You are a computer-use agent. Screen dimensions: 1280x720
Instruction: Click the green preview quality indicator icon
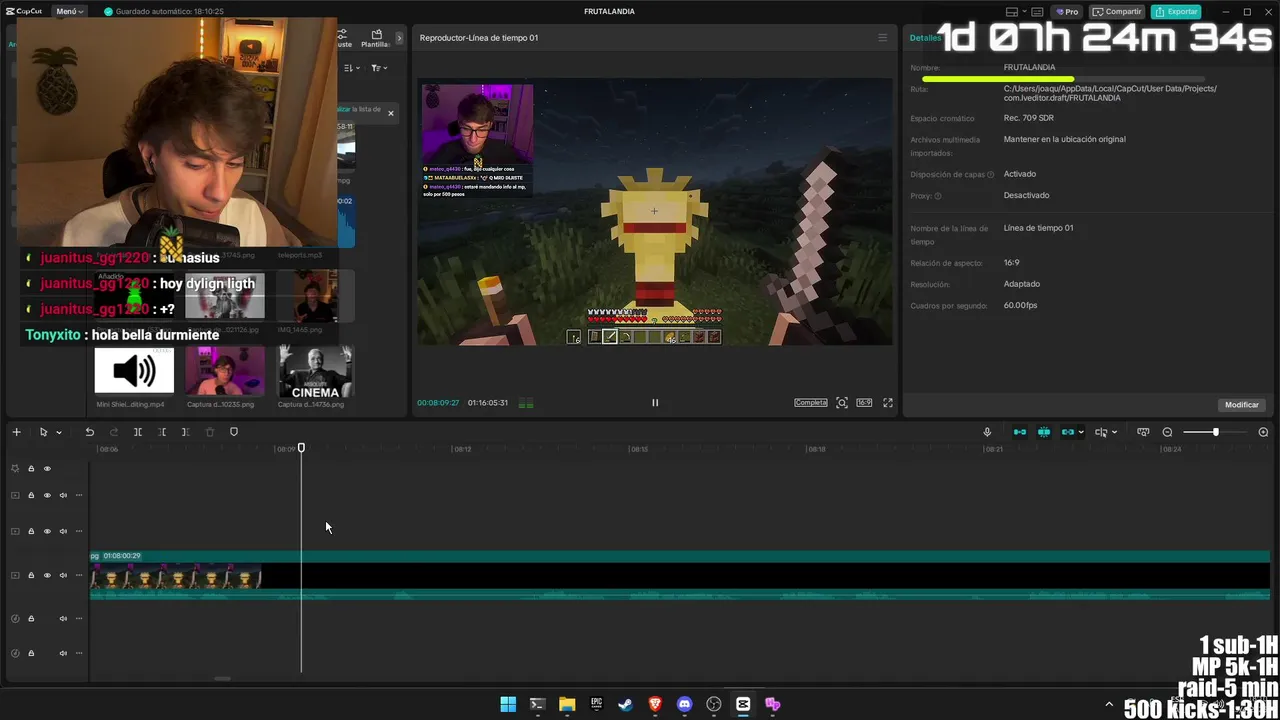(x=526, y=403)
